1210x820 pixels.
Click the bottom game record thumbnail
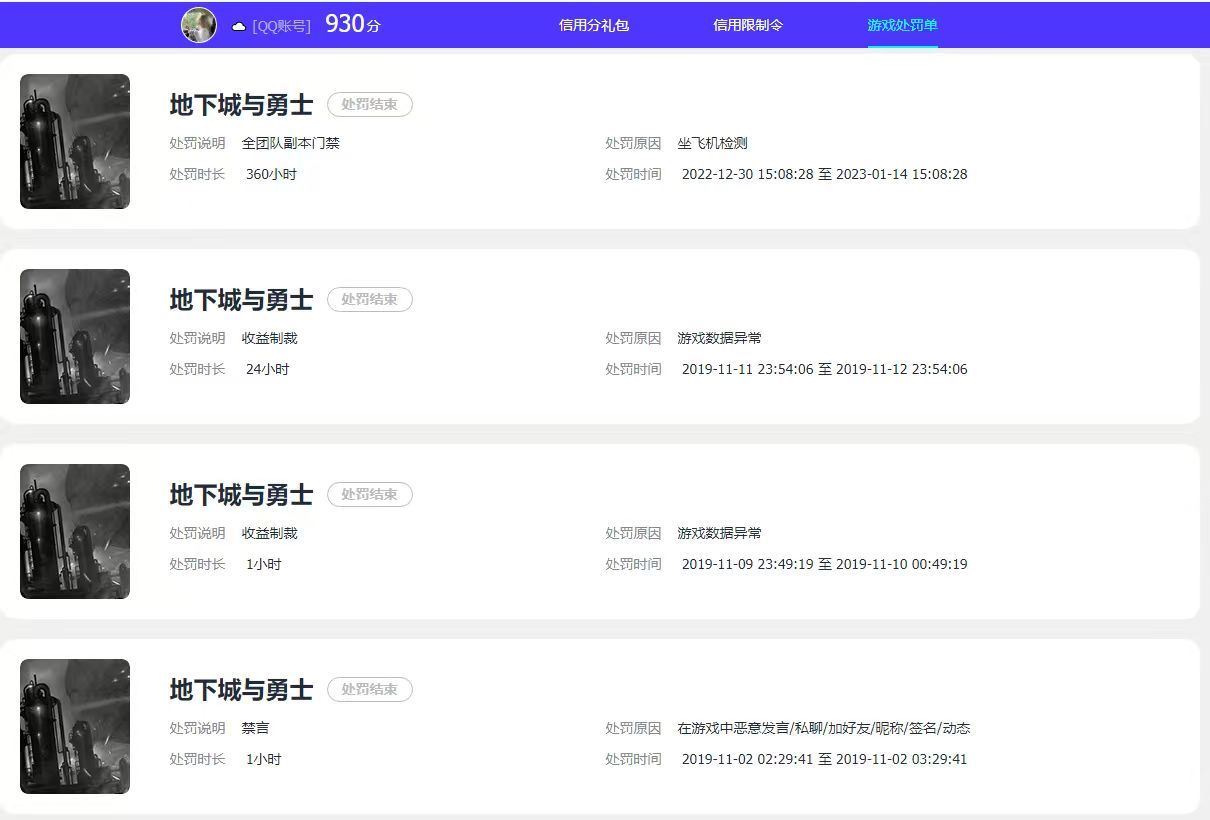click(74, 726)
